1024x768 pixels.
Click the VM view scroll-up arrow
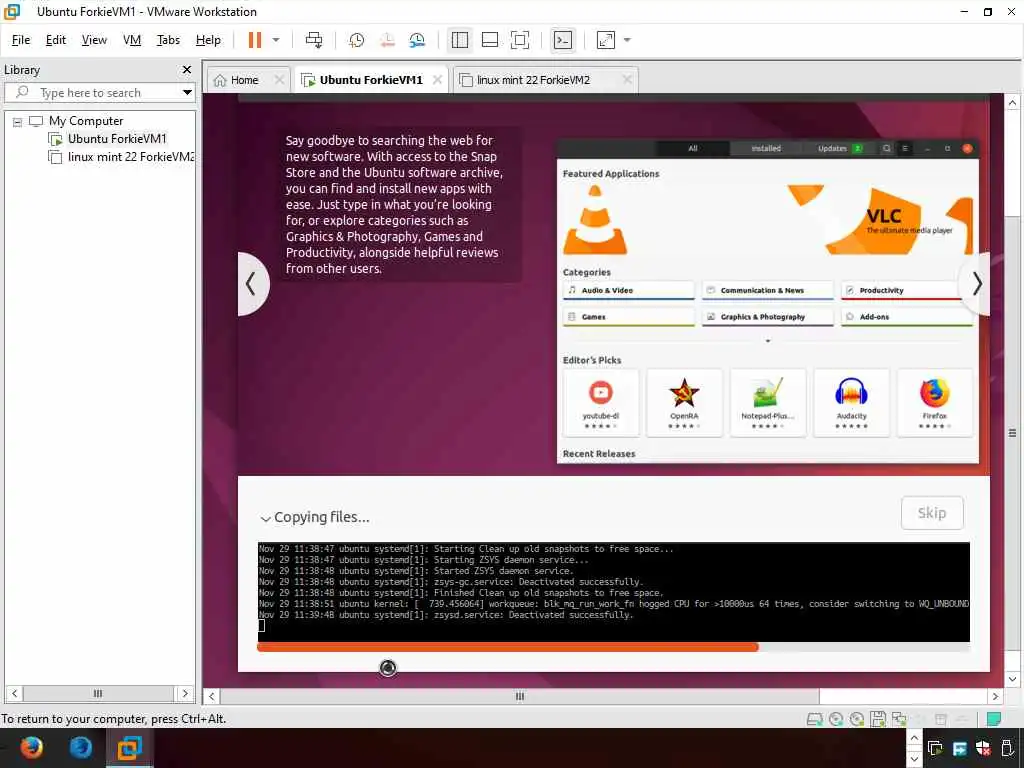pos(1012,103)
